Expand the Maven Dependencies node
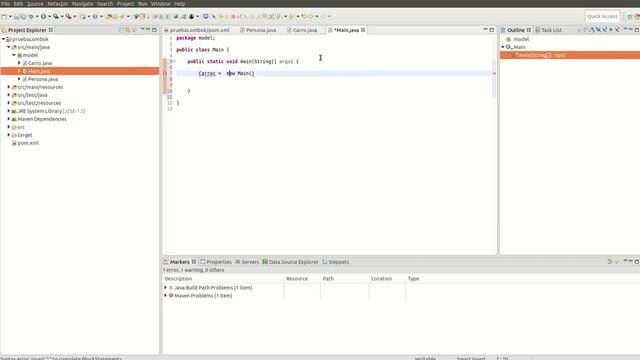Viewport: 640px width, 360px height. (x=9, y=119)
